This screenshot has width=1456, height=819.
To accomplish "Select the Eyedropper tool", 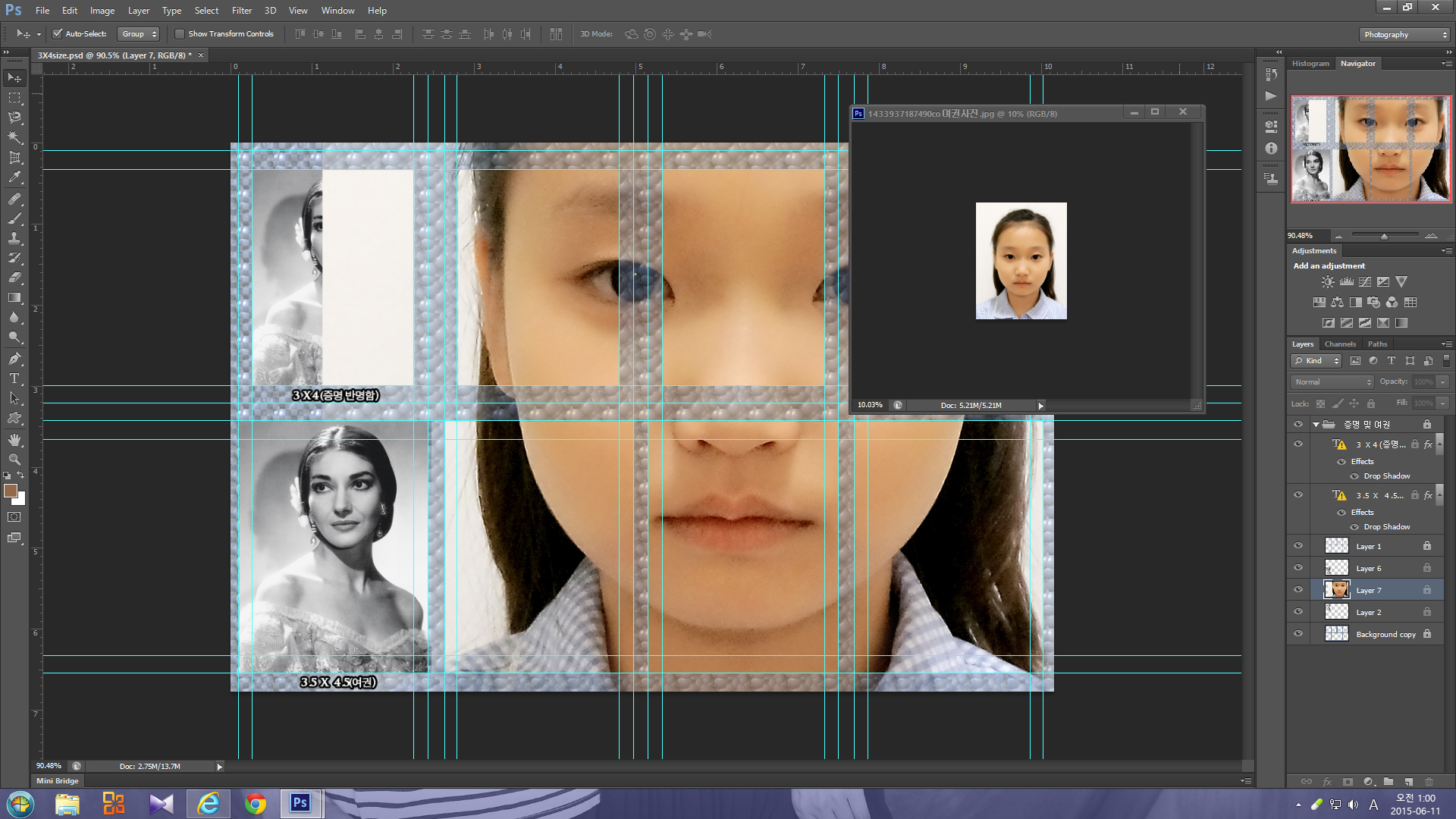I will pos(14,177).
